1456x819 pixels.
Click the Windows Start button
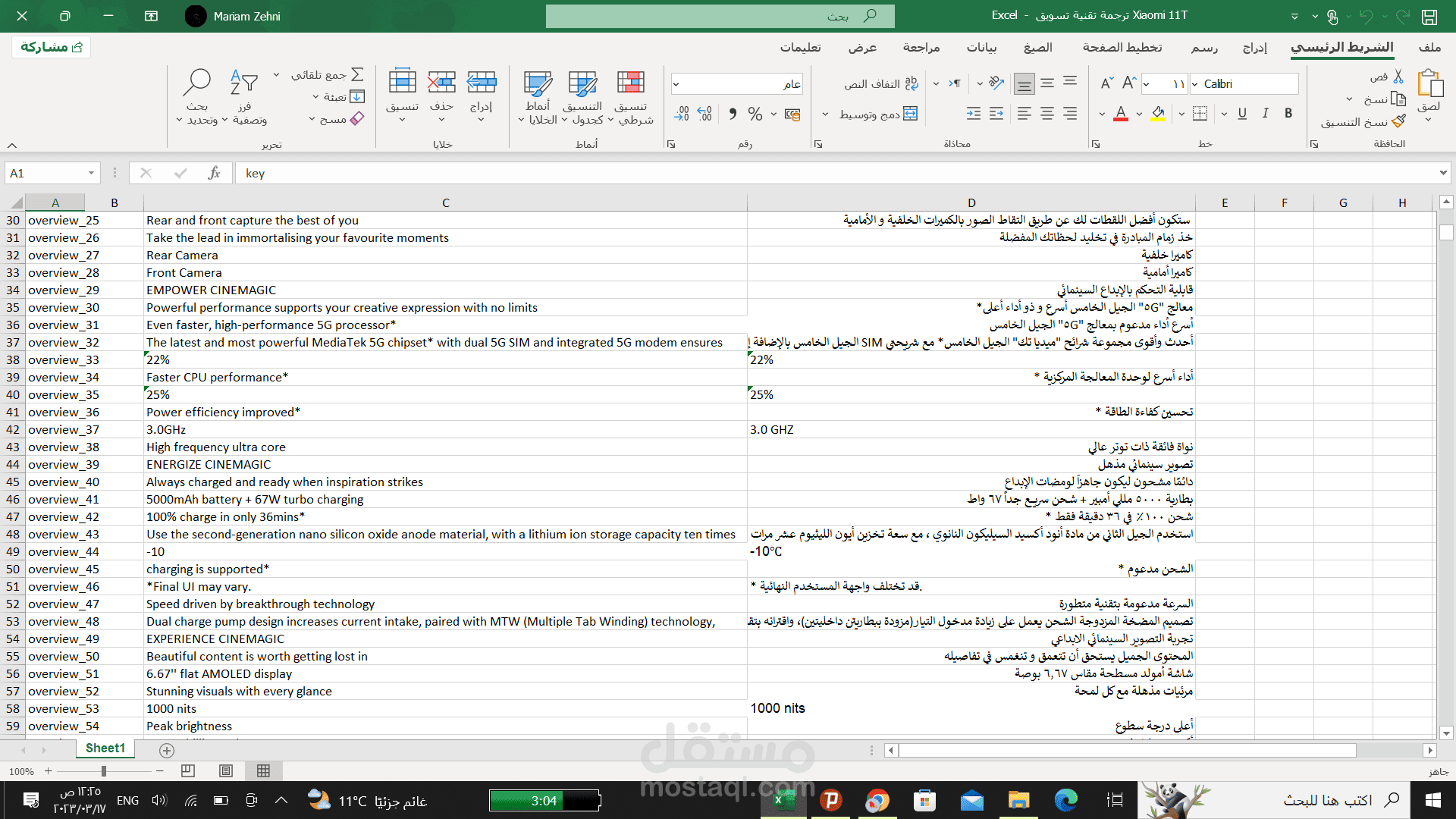point(1432,800)
